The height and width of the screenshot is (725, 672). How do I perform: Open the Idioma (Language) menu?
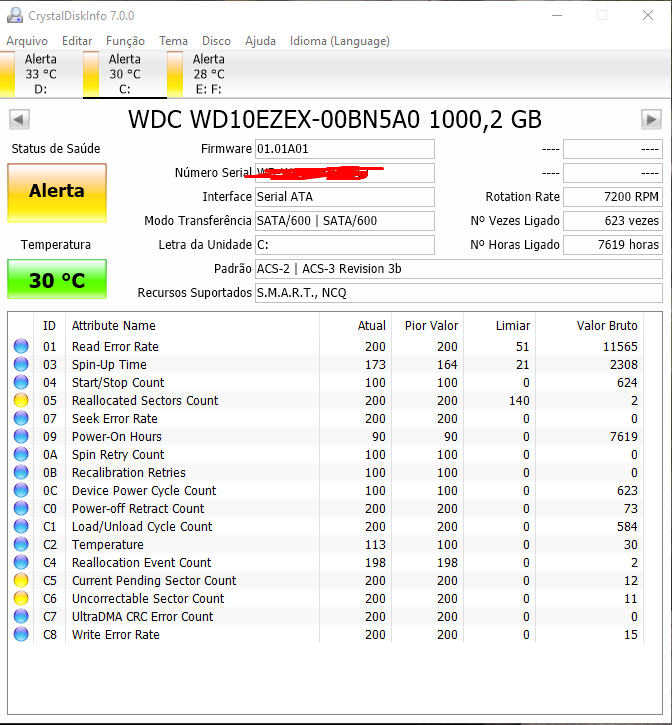(x=339, y=41)
